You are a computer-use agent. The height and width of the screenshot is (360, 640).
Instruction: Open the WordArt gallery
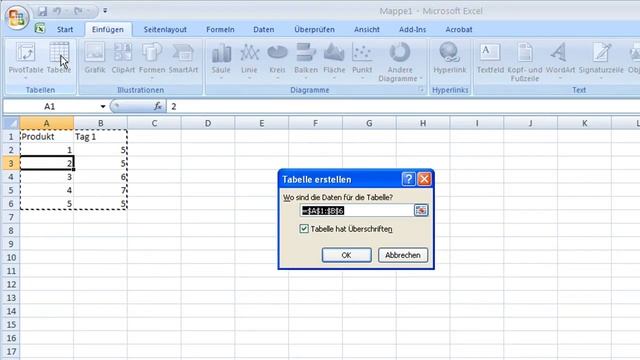point(560,61)
